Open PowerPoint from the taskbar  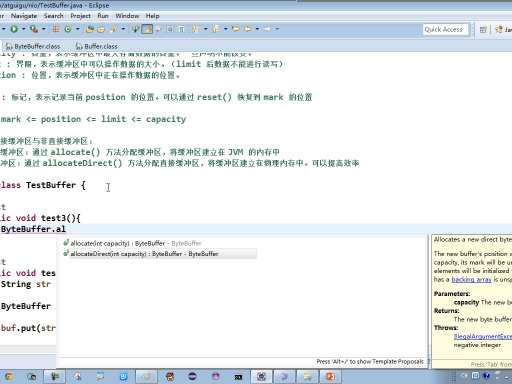330,377
